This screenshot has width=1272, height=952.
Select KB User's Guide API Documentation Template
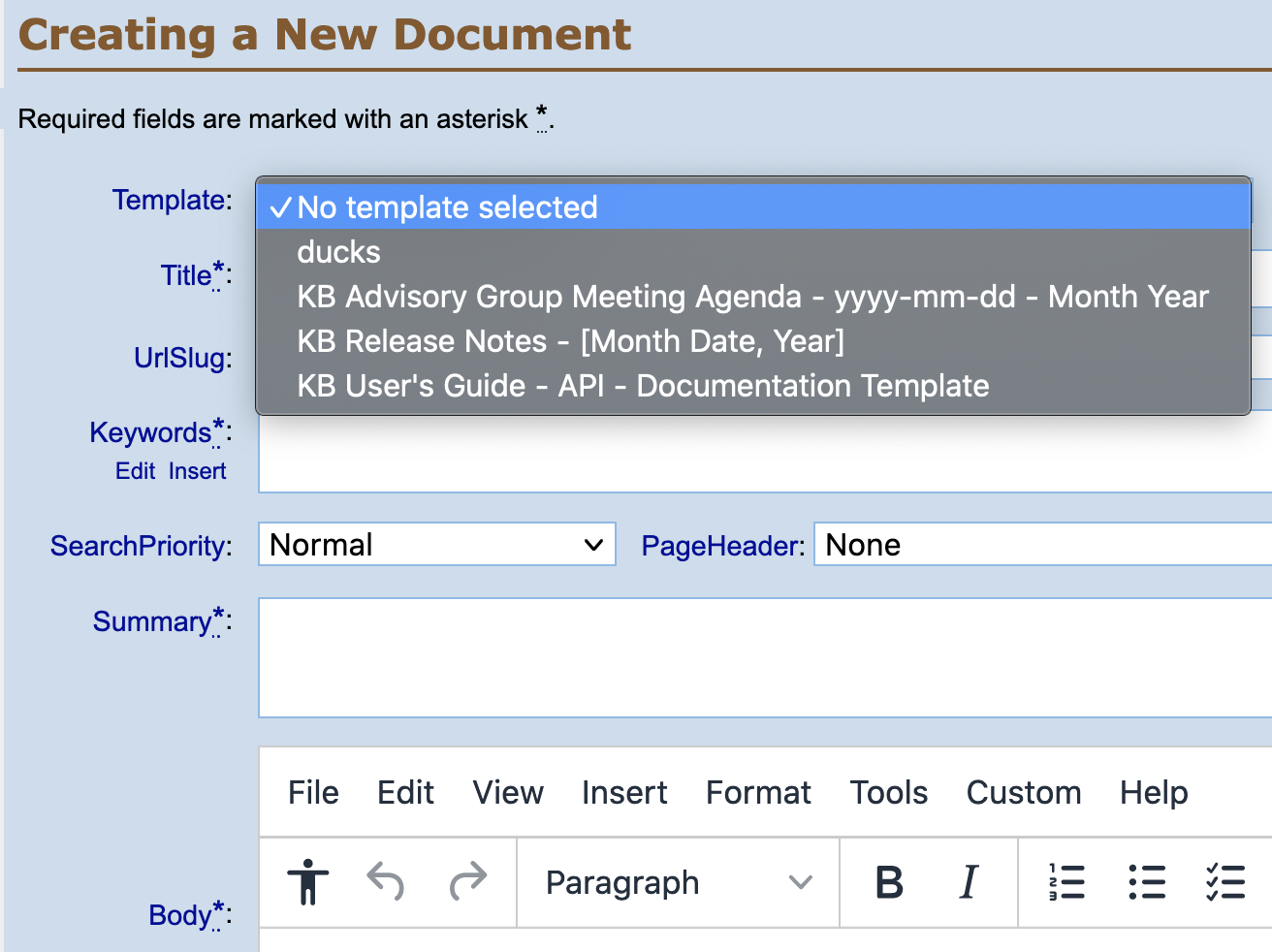pyautogui.click(x=643, y=386)
